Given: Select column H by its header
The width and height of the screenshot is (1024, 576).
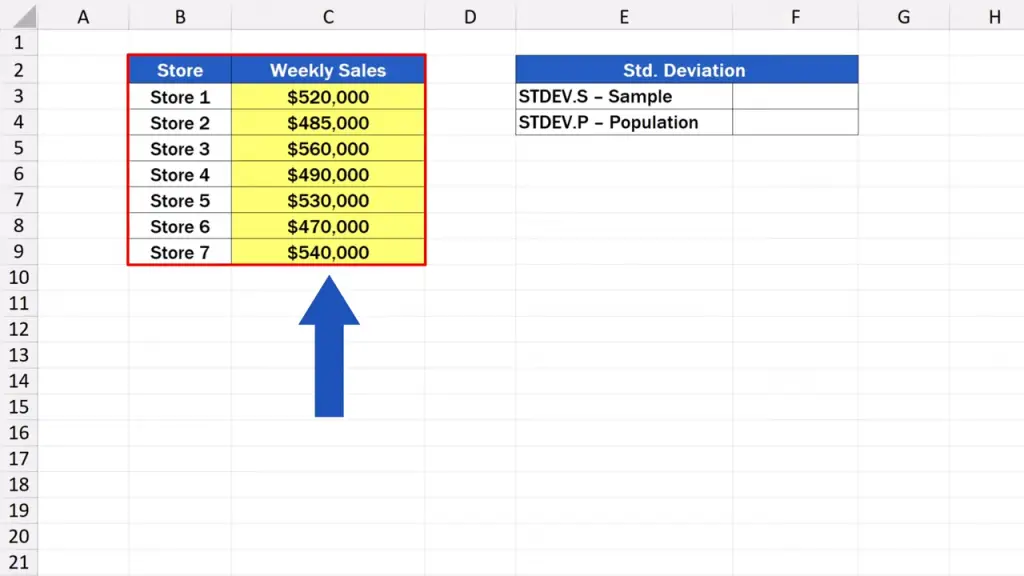Looking at the screenshot, I should [x=994, y=17].
